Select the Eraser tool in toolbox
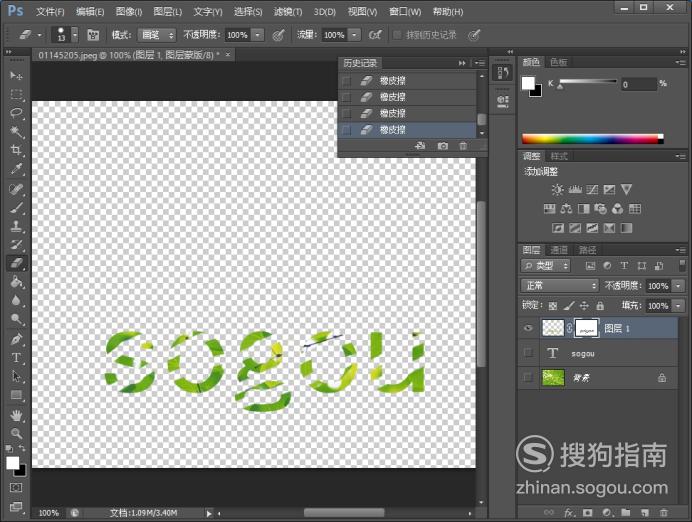 16,263
